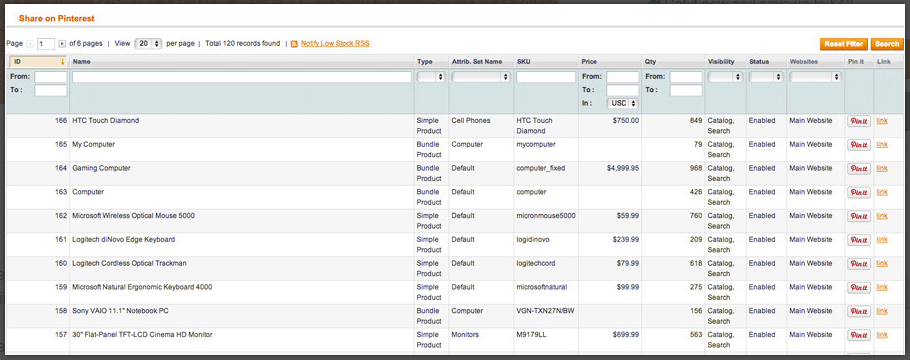Image resolution: width=910 pixels, height=360 pixels.
Task: Pin the Microsoft Natural Ergonomic Keyboard 4000
Action: (x=859, y=288)
